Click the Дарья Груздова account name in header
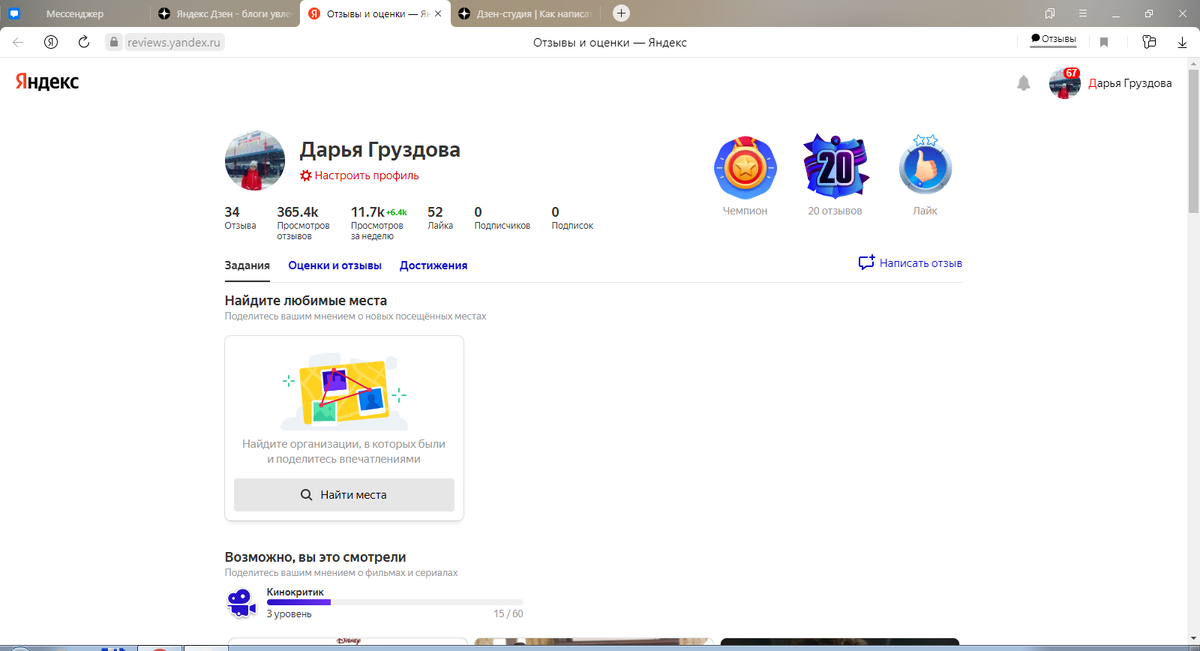 (1130, 83)
